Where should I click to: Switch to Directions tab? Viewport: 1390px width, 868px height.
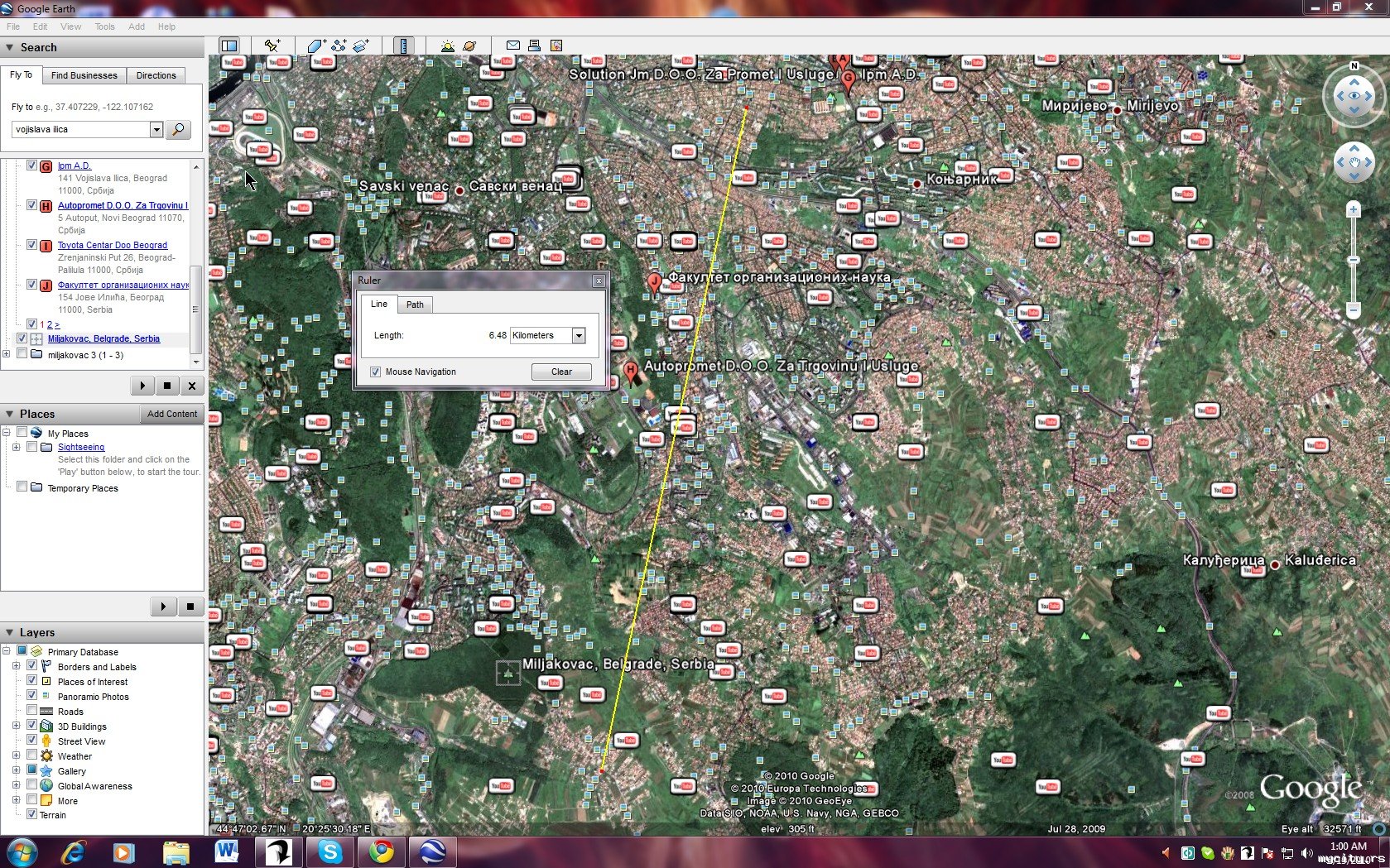[156, 75]
